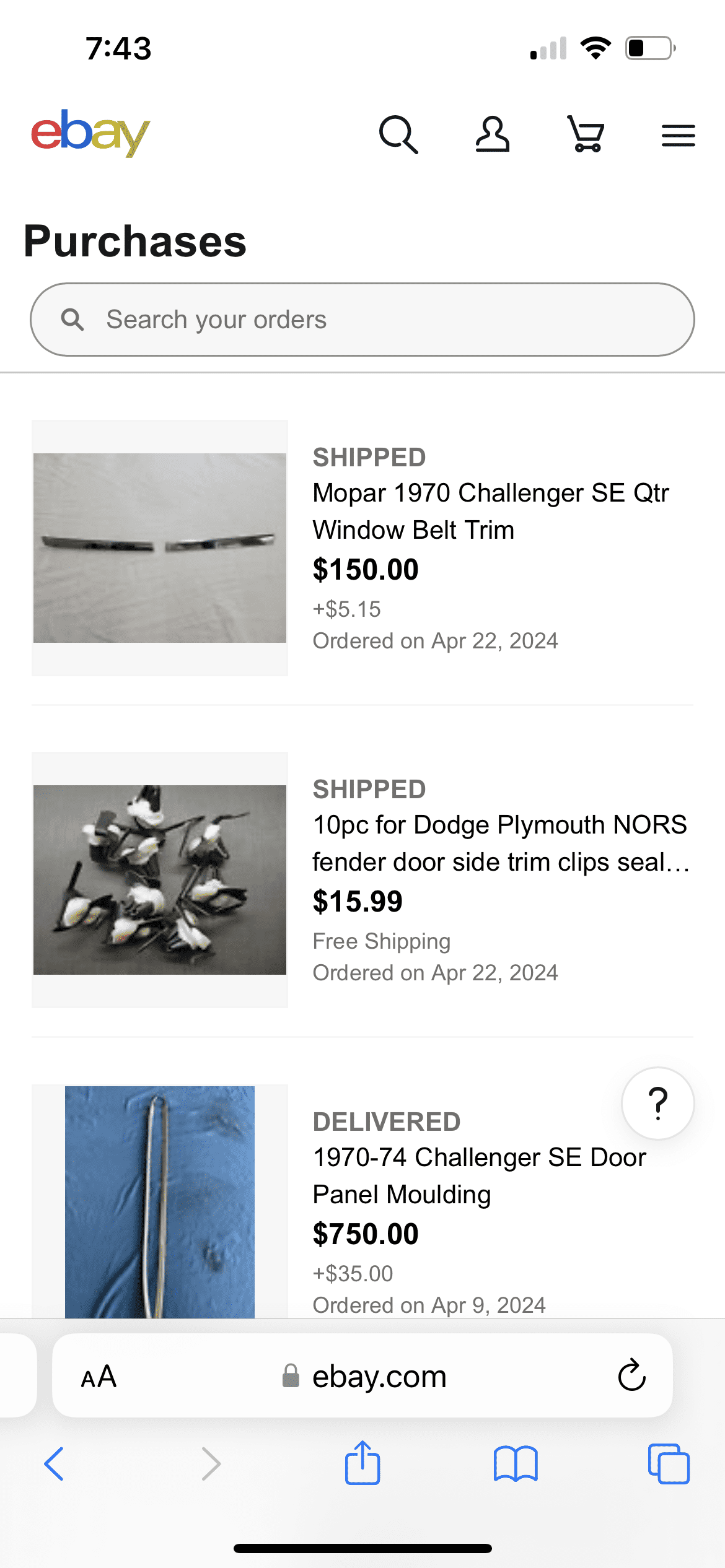Show open Safari tabs

click(x=669, y=1464)
